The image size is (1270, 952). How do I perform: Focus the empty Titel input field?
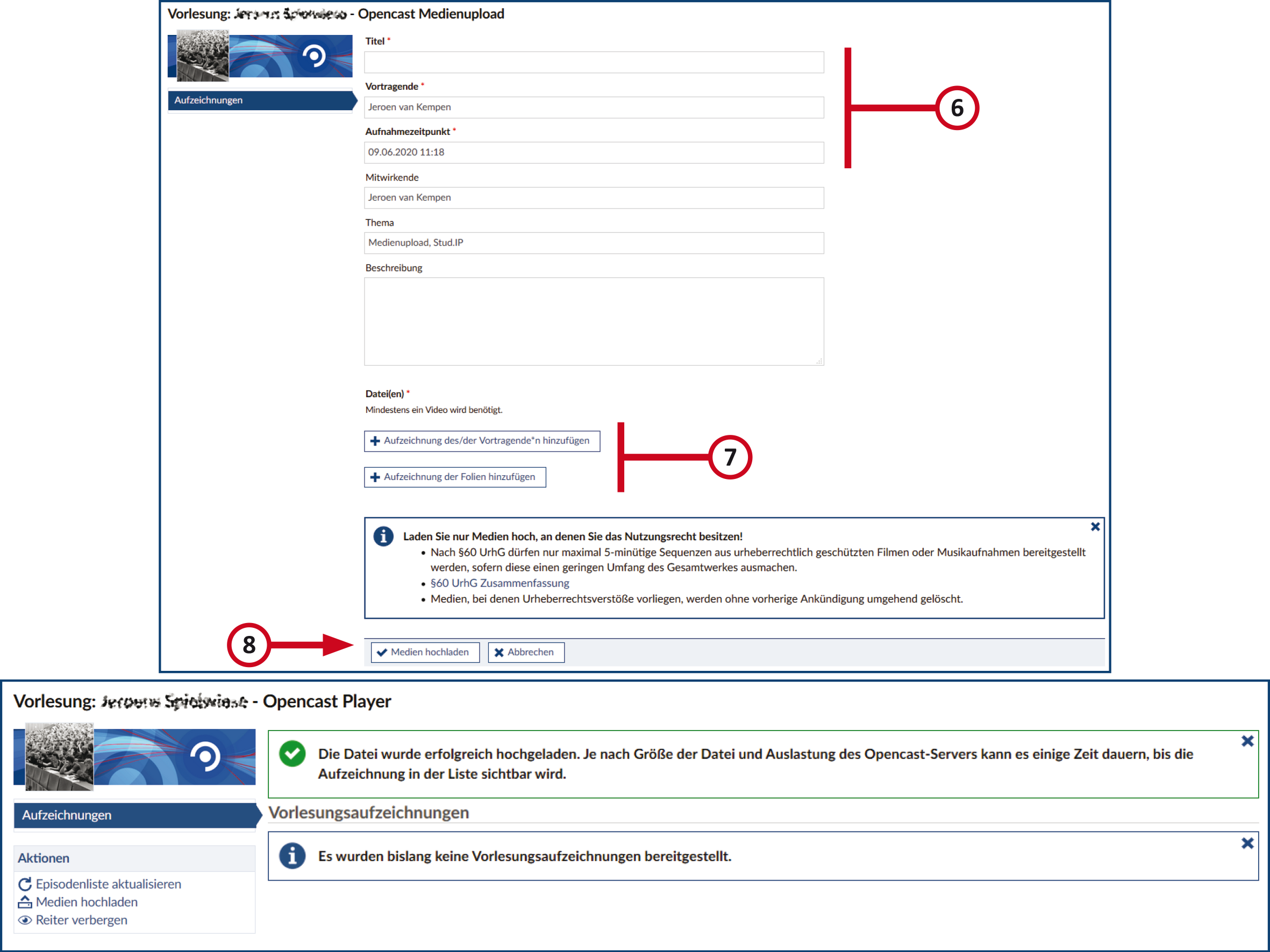[x=594, y=62]
